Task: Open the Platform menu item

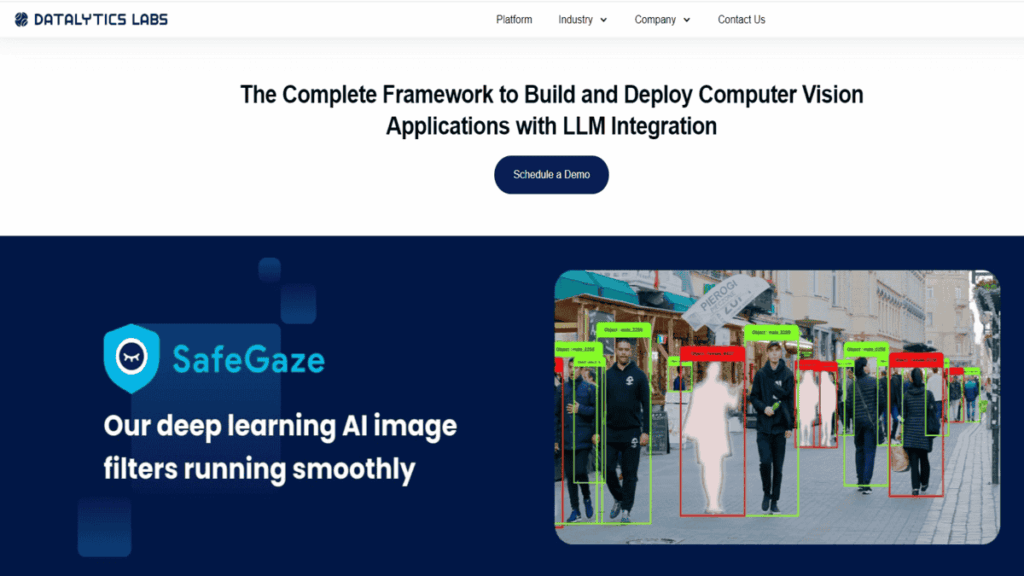Action: pyautogui.click(x=514, y=20)
